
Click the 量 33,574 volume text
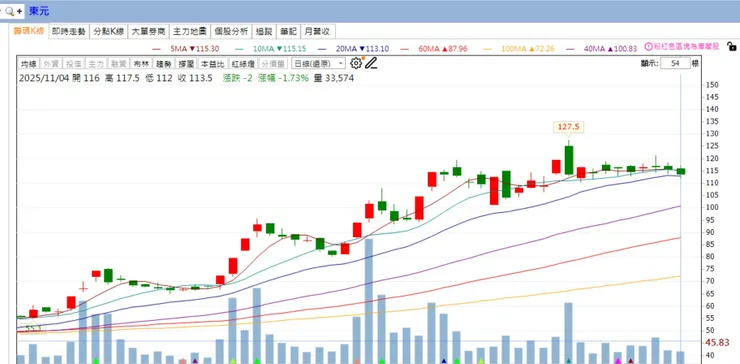333,78
